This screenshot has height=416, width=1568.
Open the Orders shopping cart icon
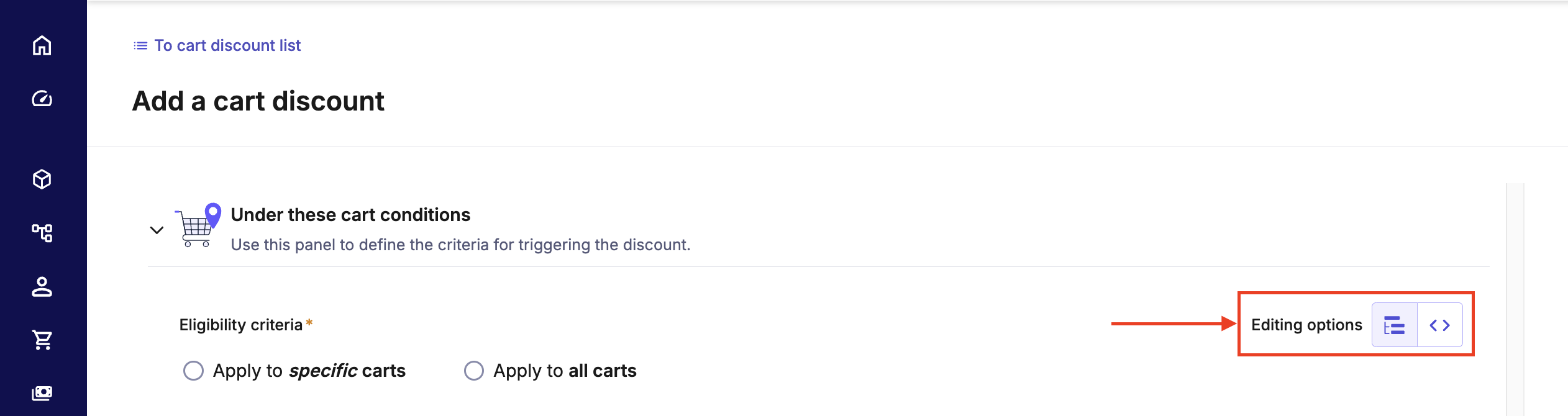tap(42, 340)
